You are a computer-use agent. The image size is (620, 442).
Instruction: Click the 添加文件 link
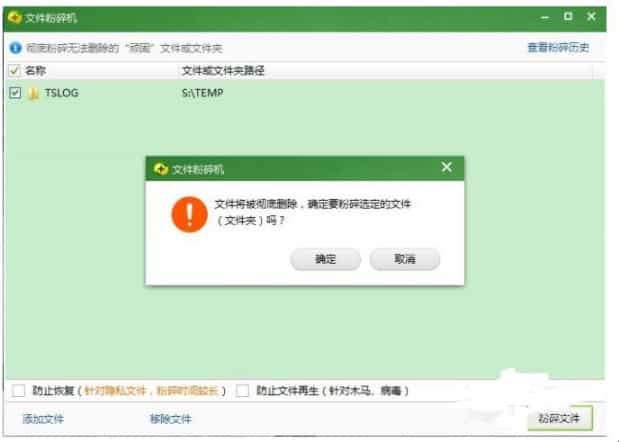[43, 419]
